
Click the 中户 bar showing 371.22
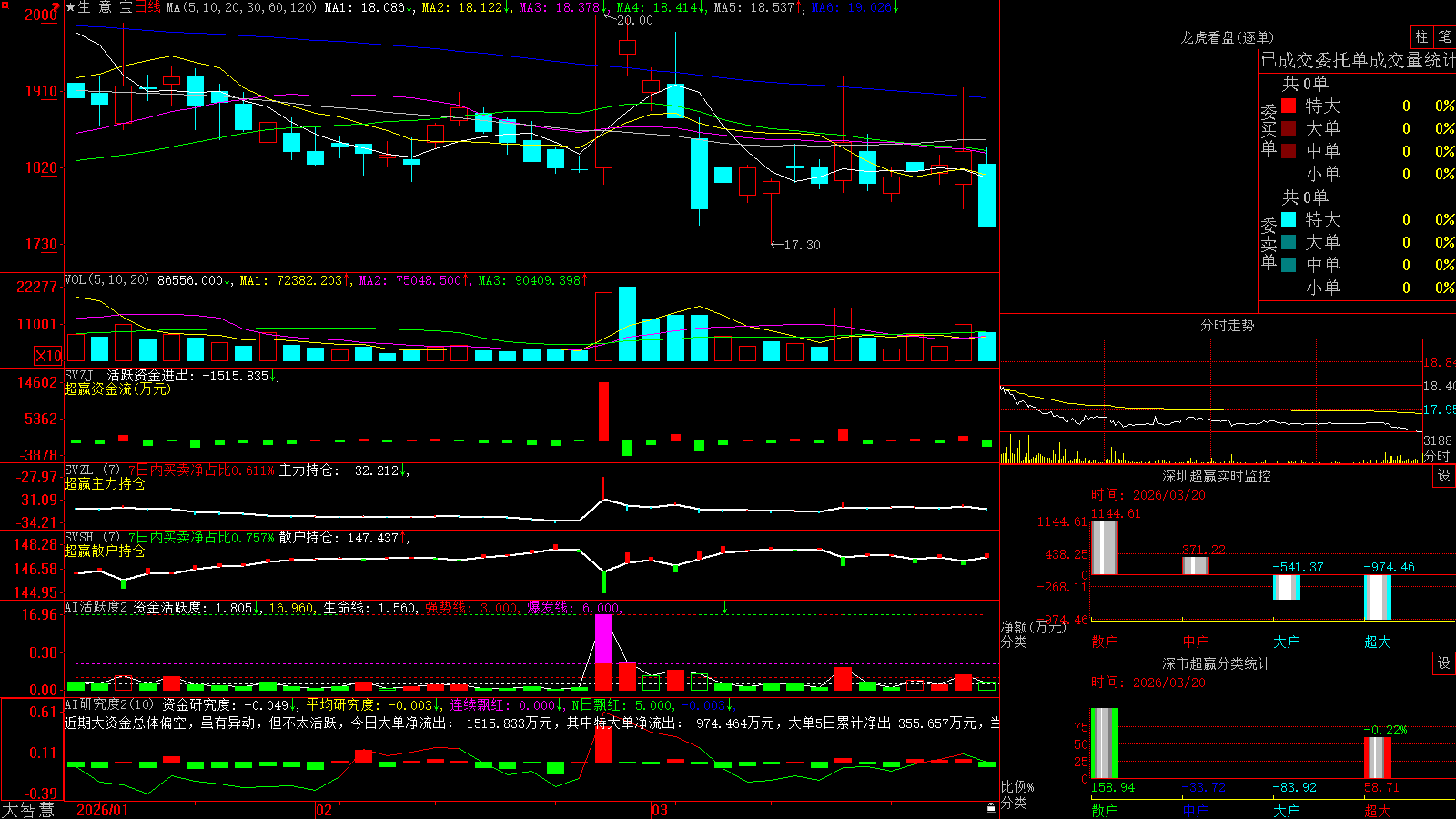click(1196, 565)
